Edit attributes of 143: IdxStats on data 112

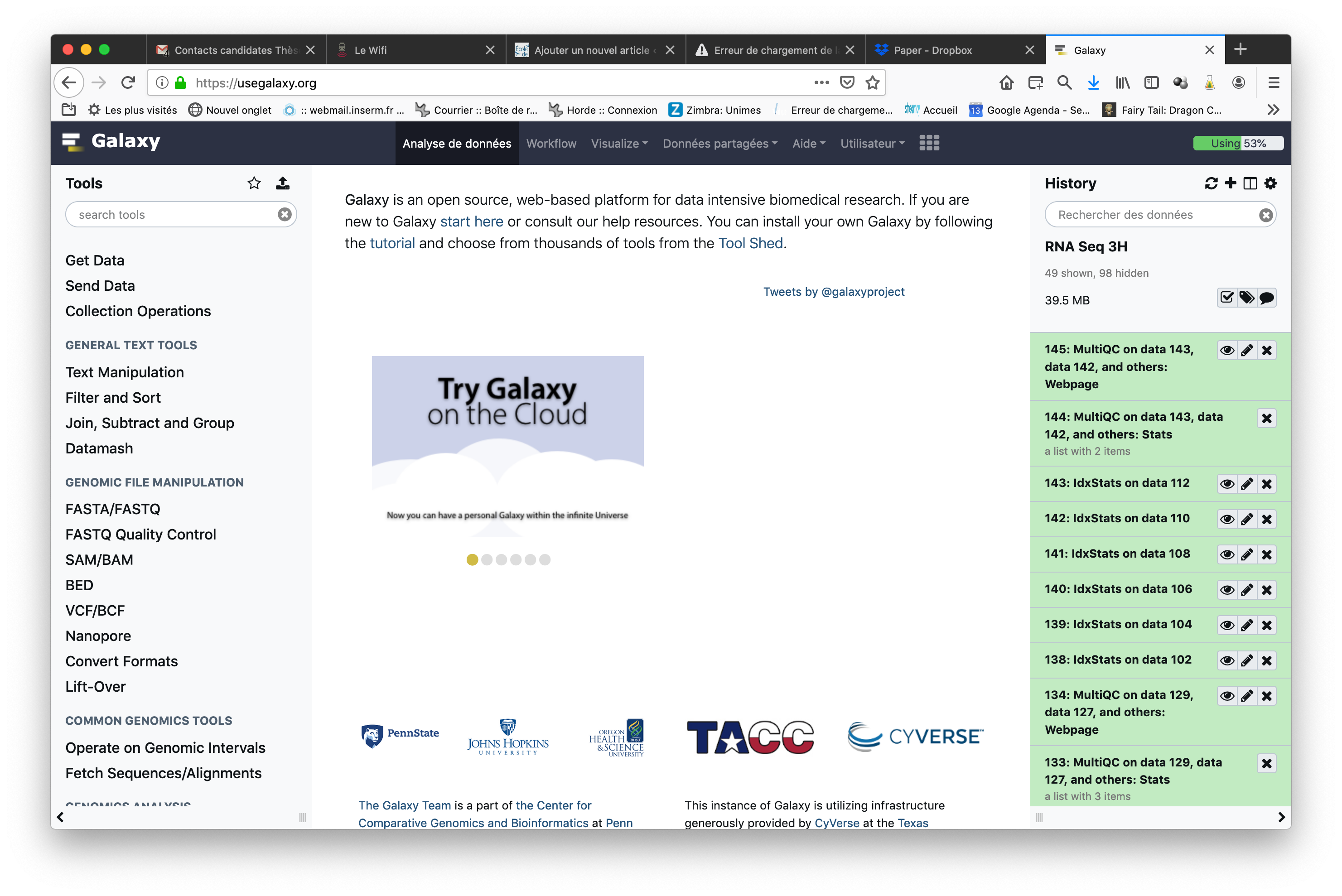point(1246,484)
